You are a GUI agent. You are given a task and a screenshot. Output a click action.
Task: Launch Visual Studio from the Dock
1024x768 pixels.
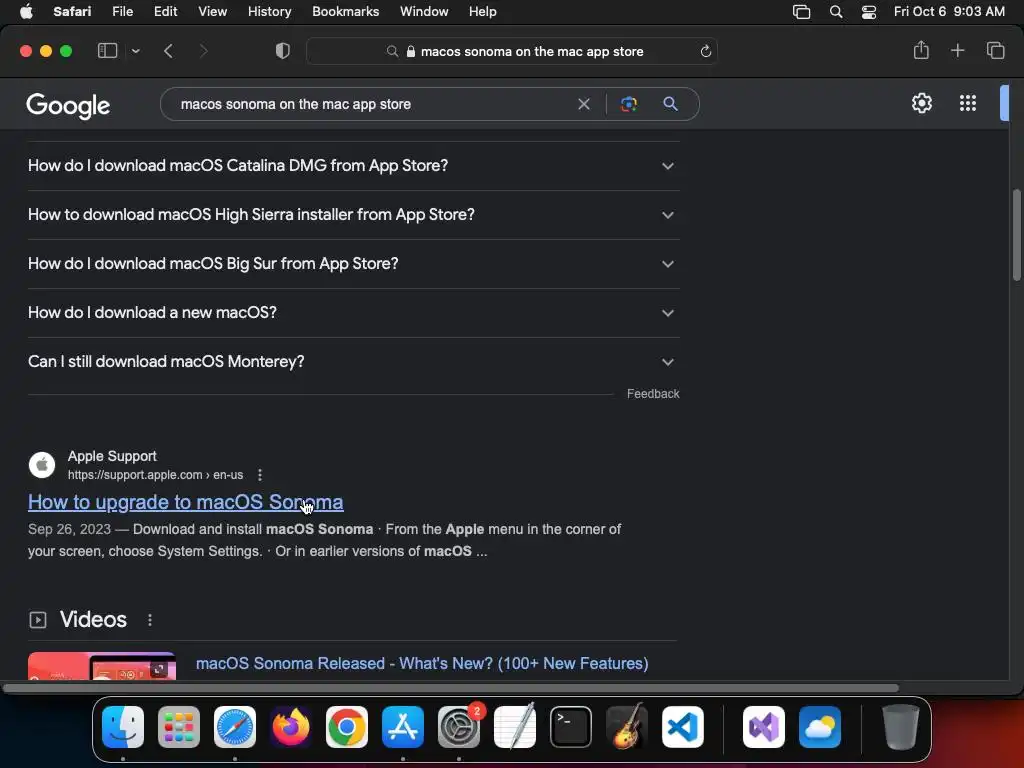764,727
